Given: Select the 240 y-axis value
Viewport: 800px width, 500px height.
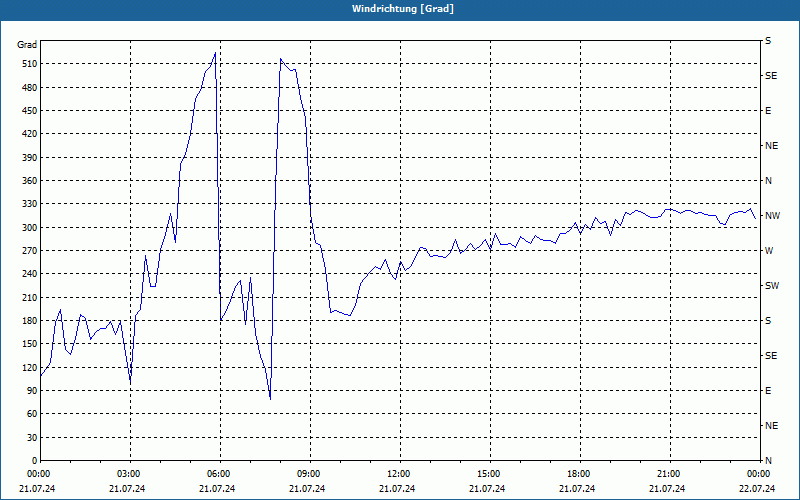Looking at the screenshot, I should tap(31, 273).
